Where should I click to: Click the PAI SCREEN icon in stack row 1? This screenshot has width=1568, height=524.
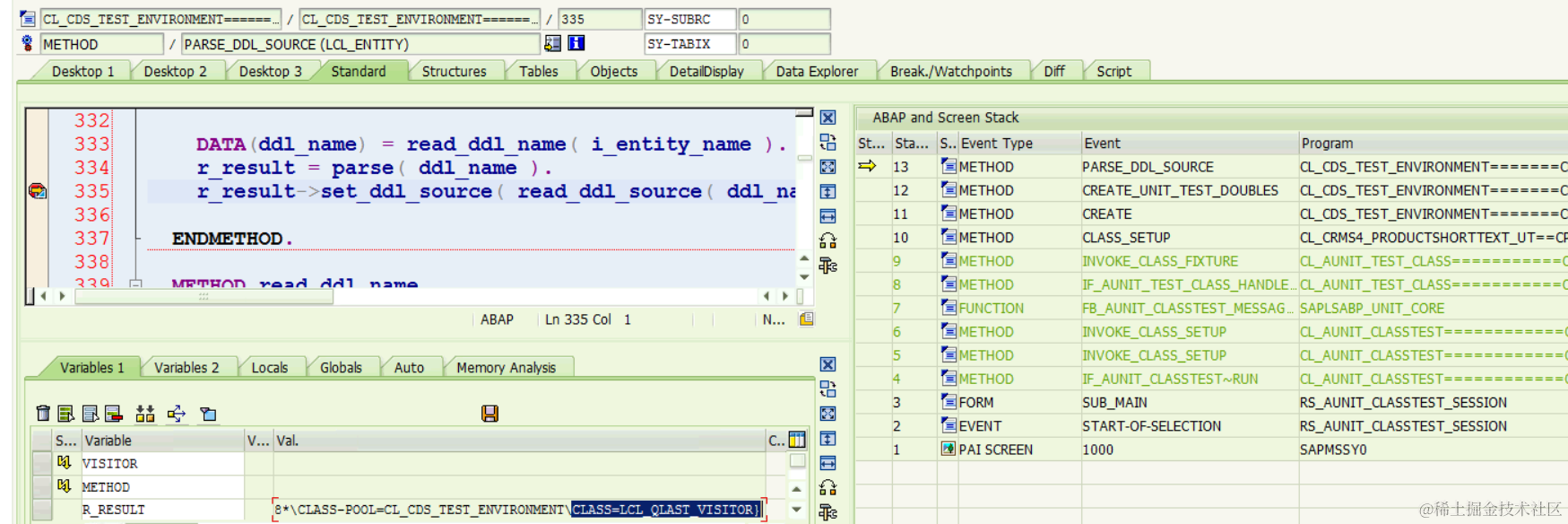tap(949, 449)
